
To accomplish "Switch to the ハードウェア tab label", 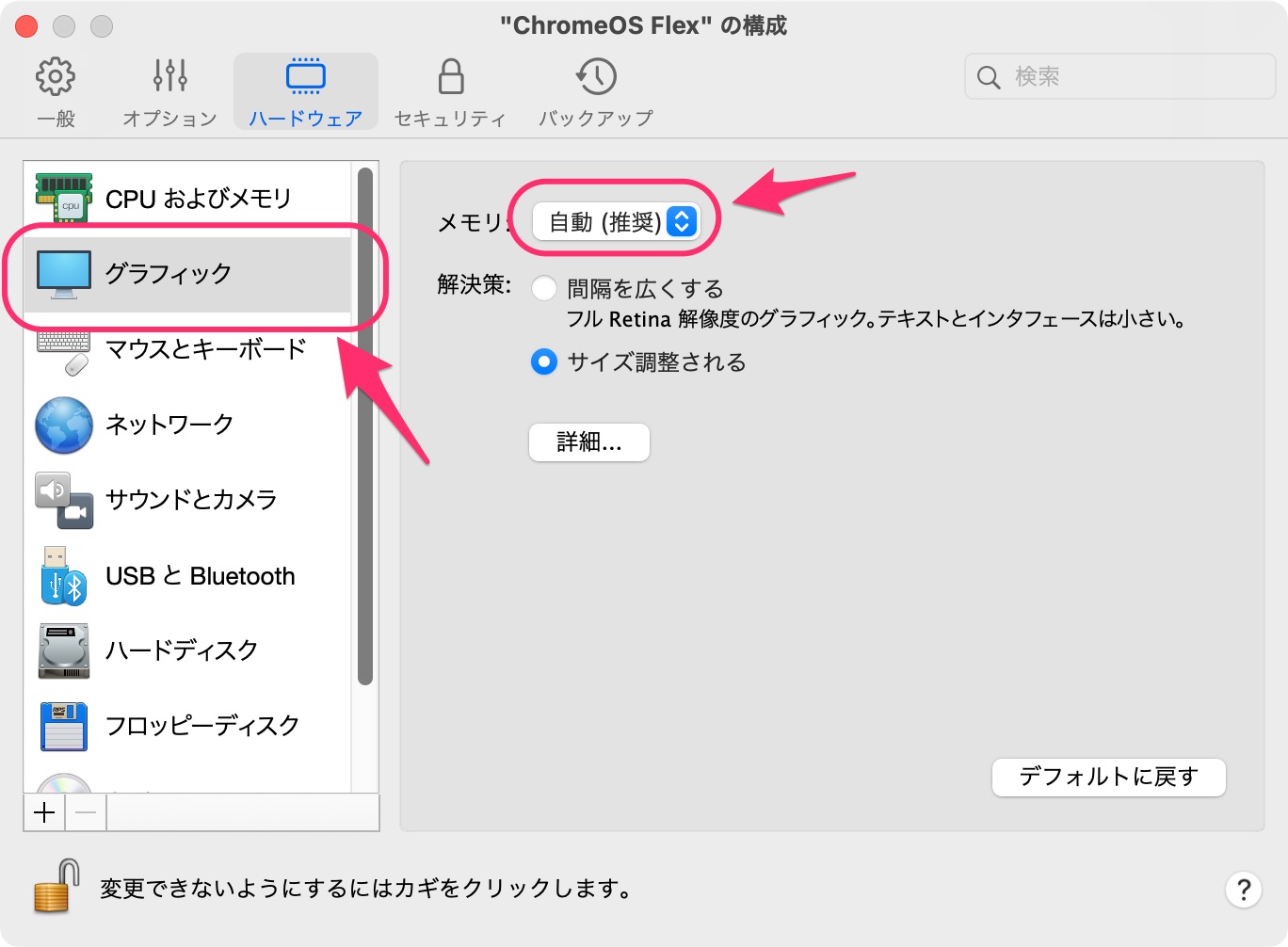I will pyautogui.click(x=306, y=119).
